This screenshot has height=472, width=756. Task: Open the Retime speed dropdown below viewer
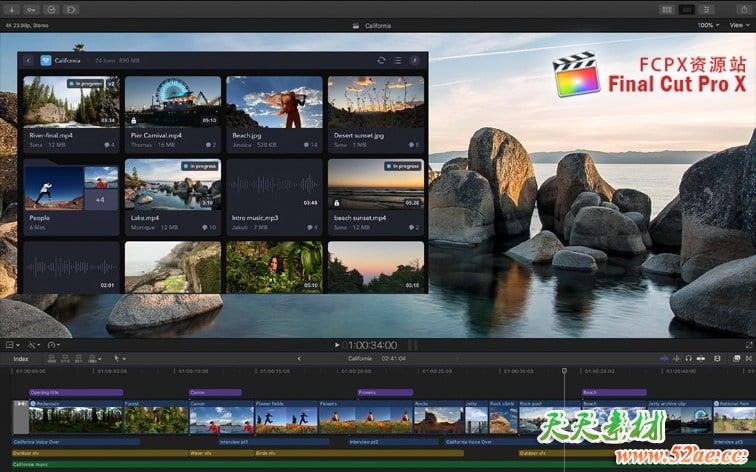(x=54, y=345)
